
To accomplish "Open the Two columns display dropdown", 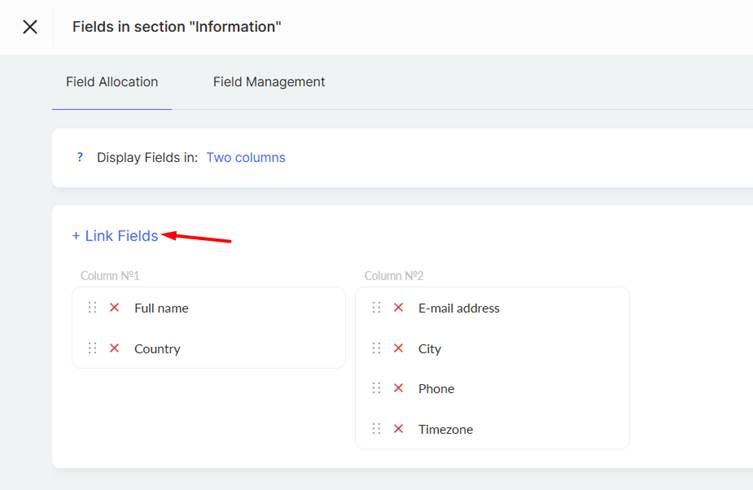I will point(246,158).
